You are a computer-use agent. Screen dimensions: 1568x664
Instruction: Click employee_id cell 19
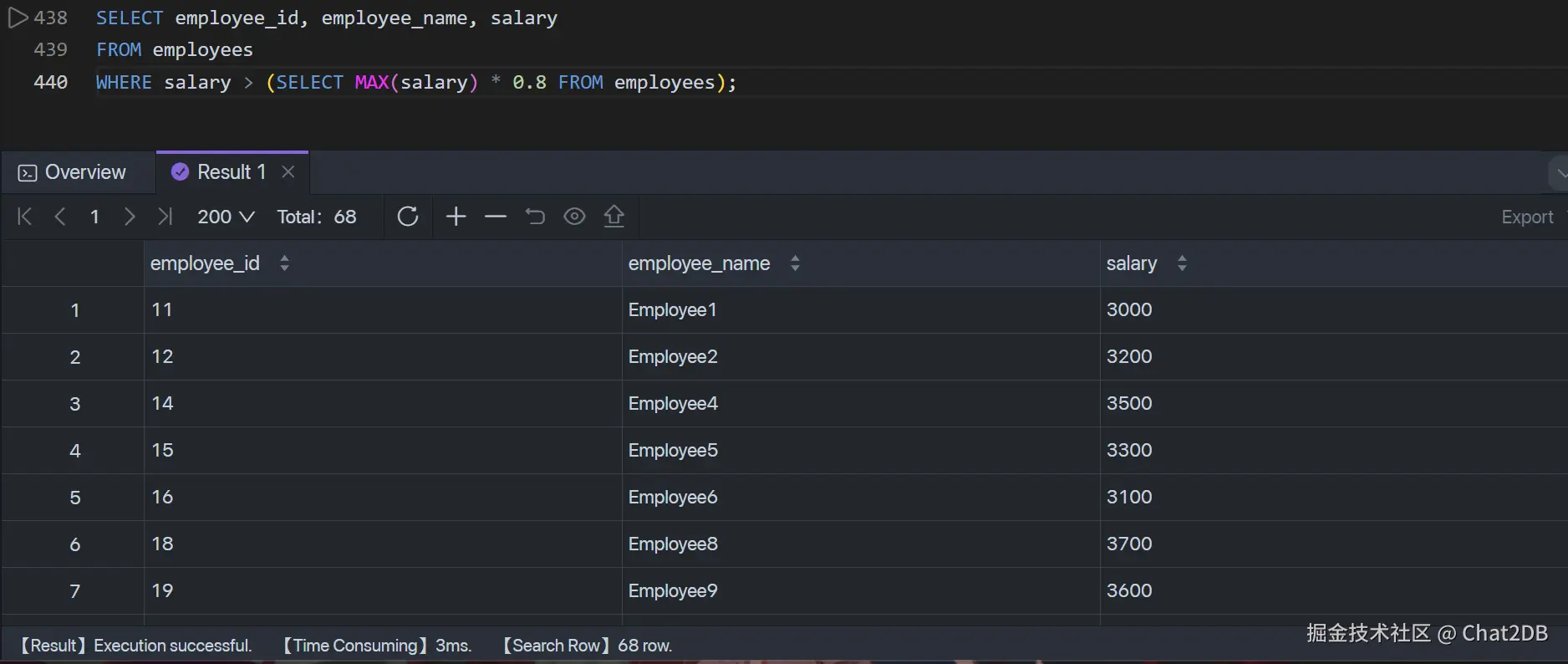point(383,591)
